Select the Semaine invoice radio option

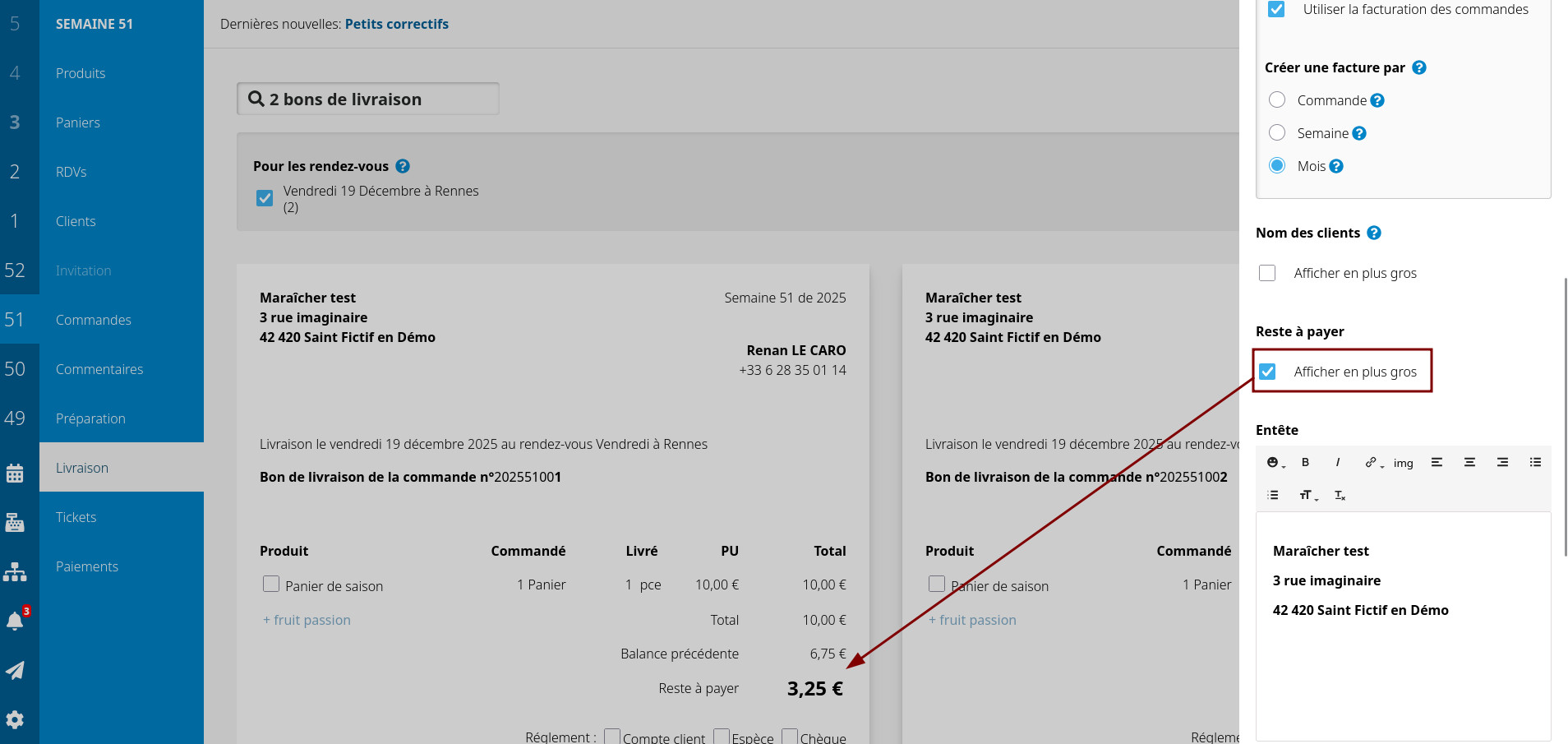[1277, 133]
